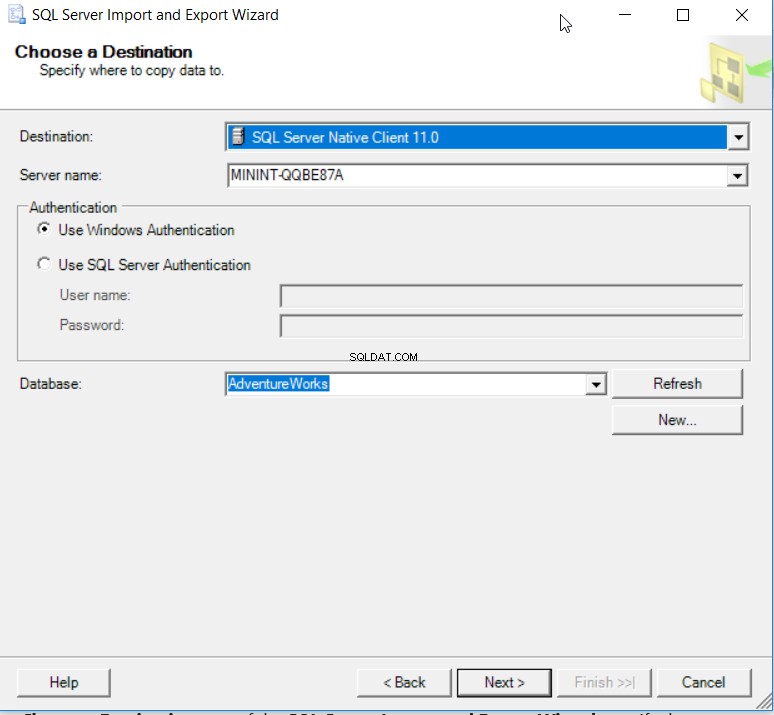Image resolution: width=774 pixels, height=715 pixels.
Task: Click the User name input field
Action: 511,296
